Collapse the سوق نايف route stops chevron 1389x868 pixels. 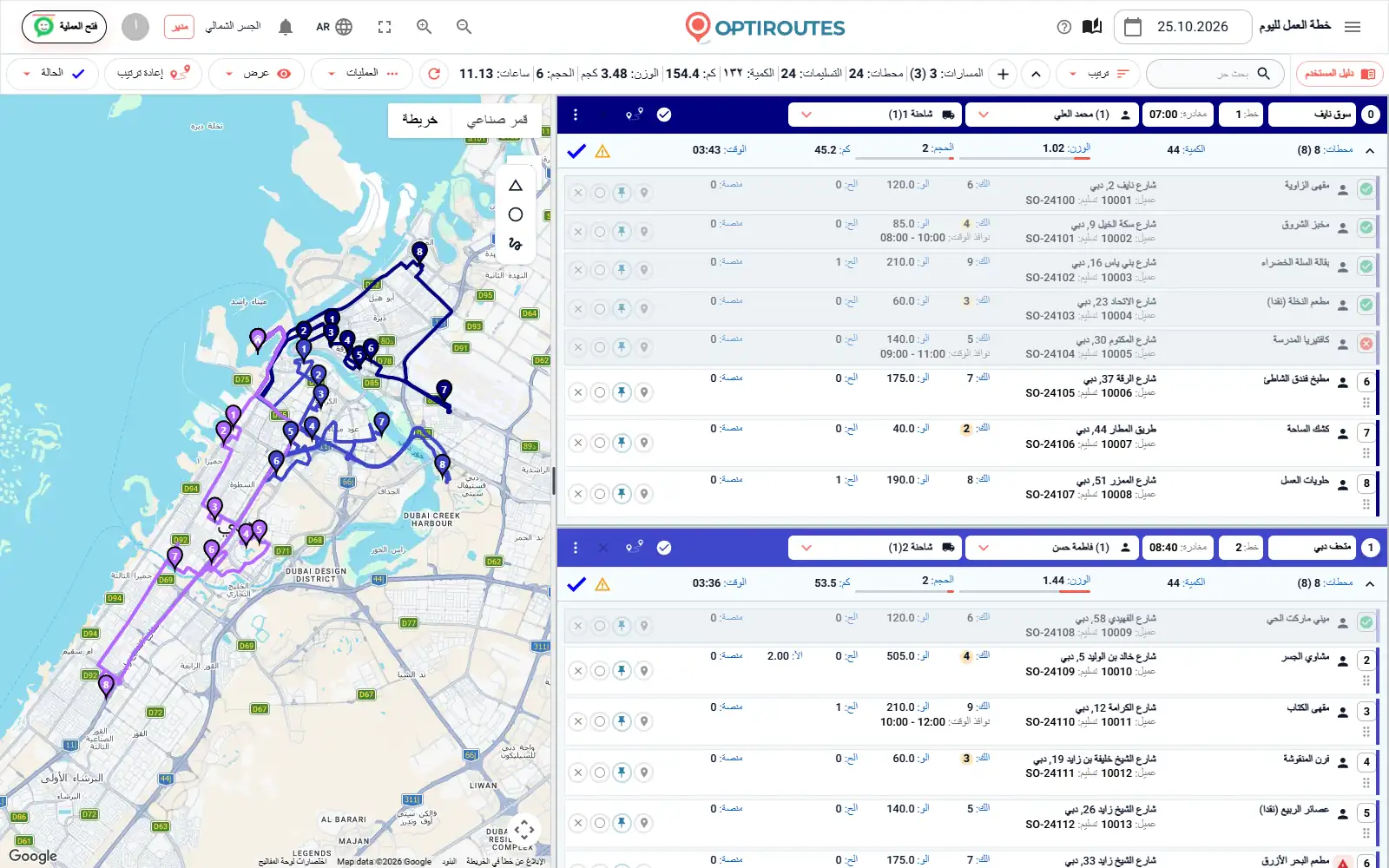click(x=1370, y=151)
